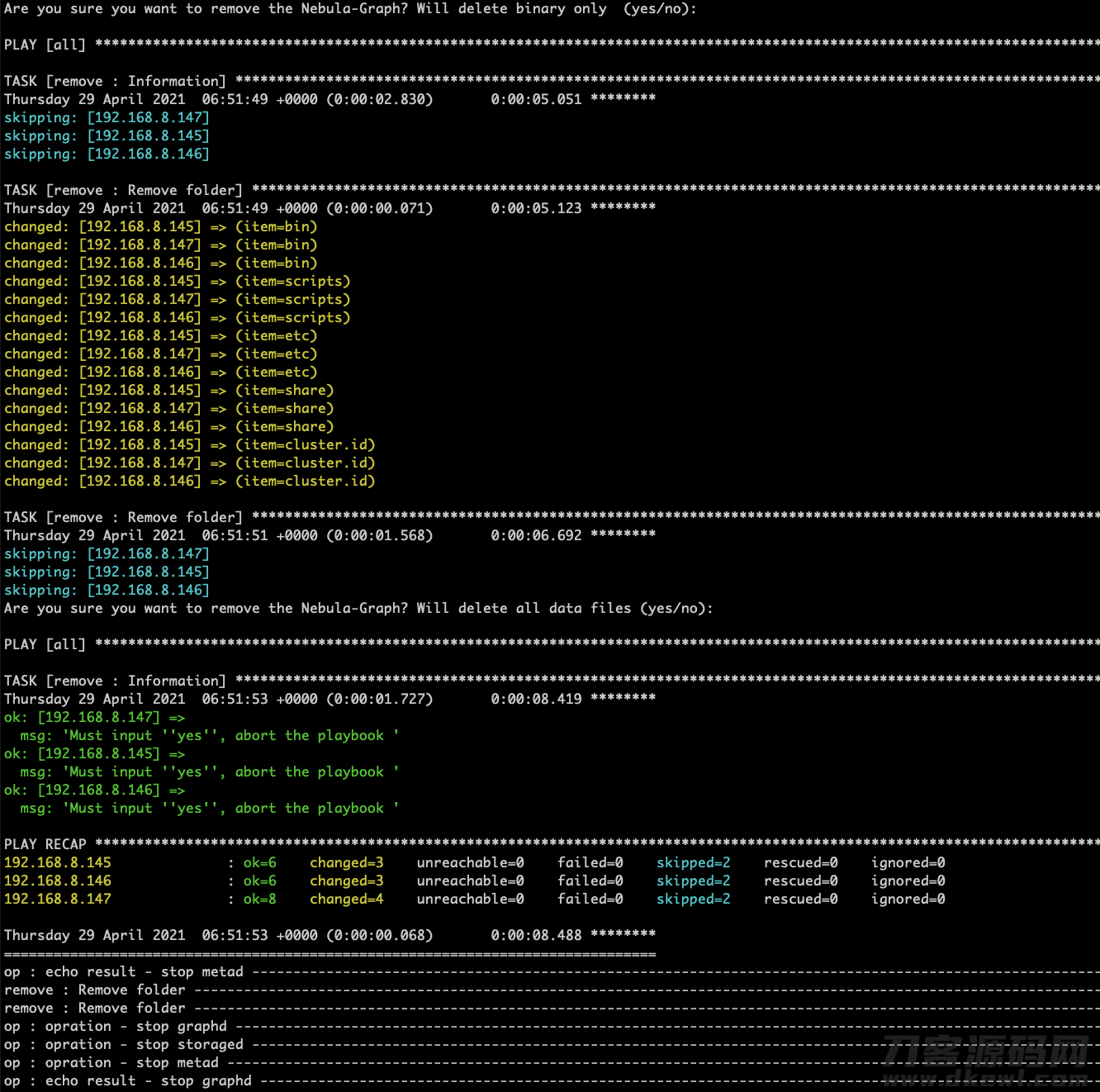Screen dimensions: 1100x1092
Task: Click 'rescued=0' on the 192.168.8.147 recap row
Action: click(x=801, y=900)
